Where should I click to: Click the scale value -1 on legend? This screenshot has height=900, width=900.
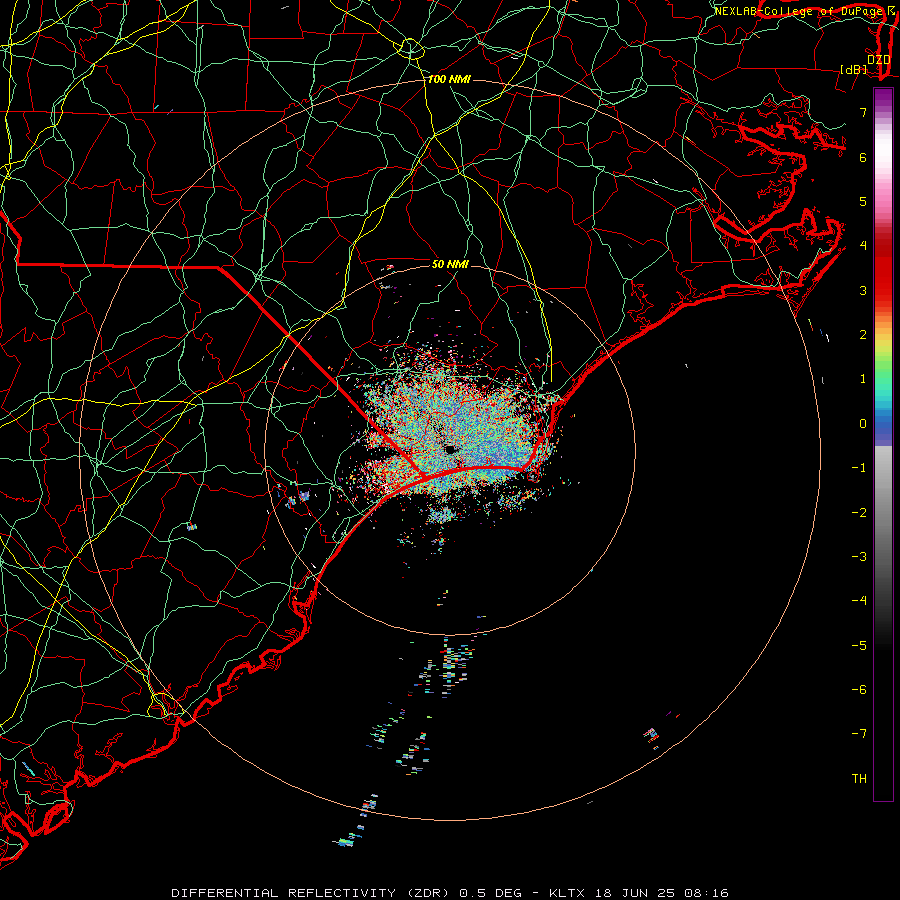(859, 467)
